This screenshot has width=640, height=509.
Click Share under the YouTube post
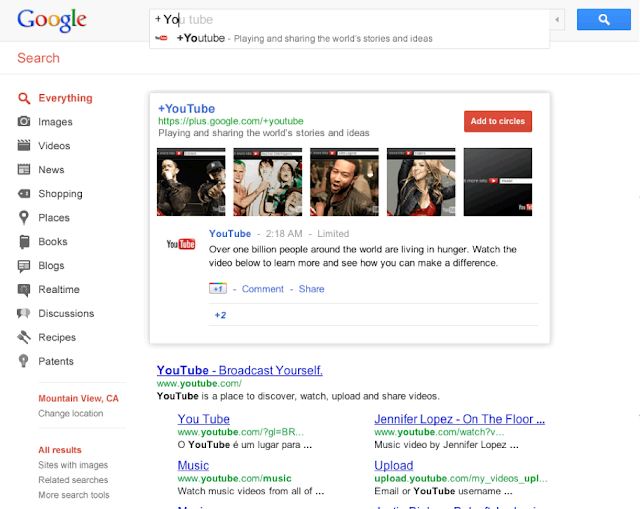click(x=311, y=289)
